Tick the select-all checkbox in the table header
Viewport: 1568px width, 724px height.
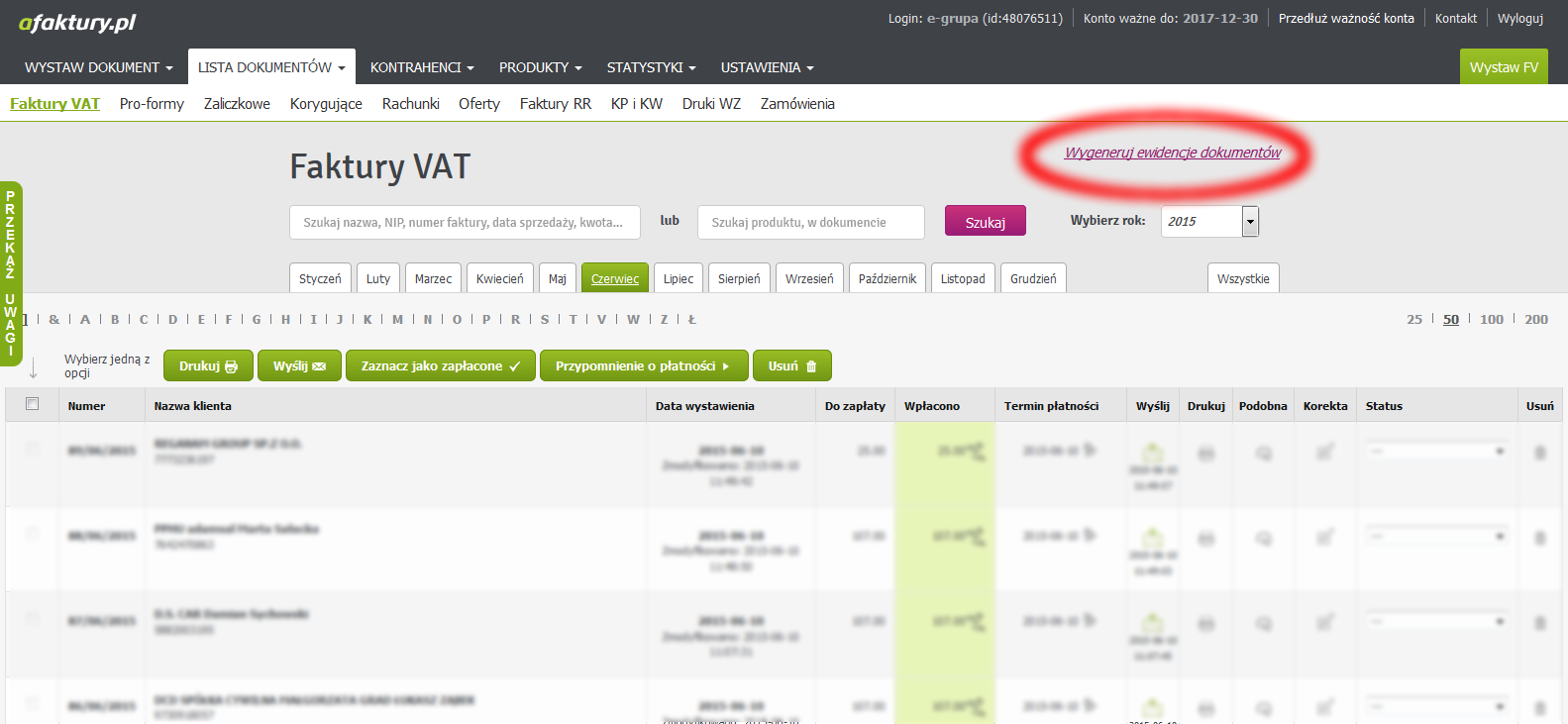[32, 404]
